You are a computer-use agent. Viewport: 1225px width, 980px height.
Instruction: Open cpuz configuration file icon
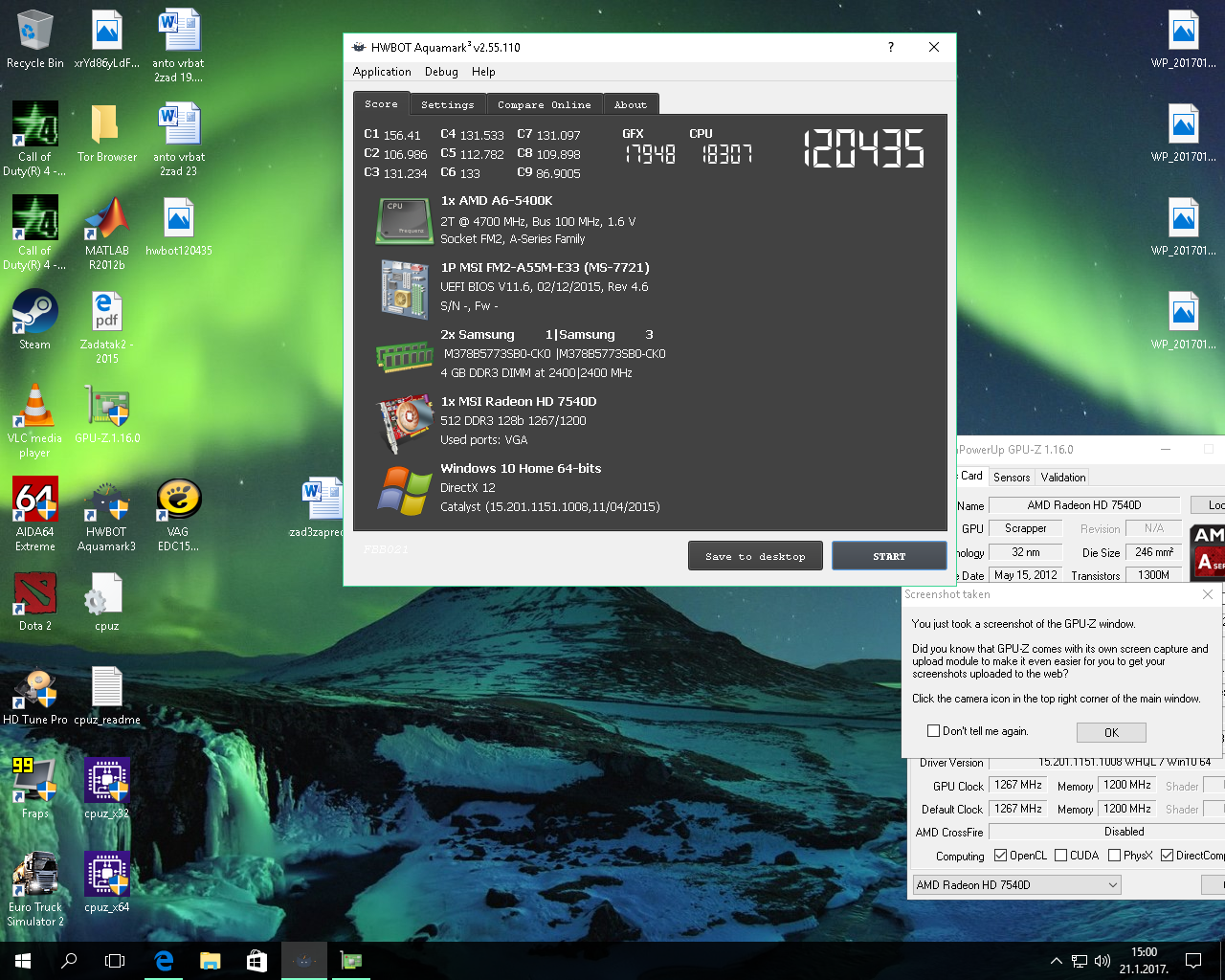tap(106, 601)
